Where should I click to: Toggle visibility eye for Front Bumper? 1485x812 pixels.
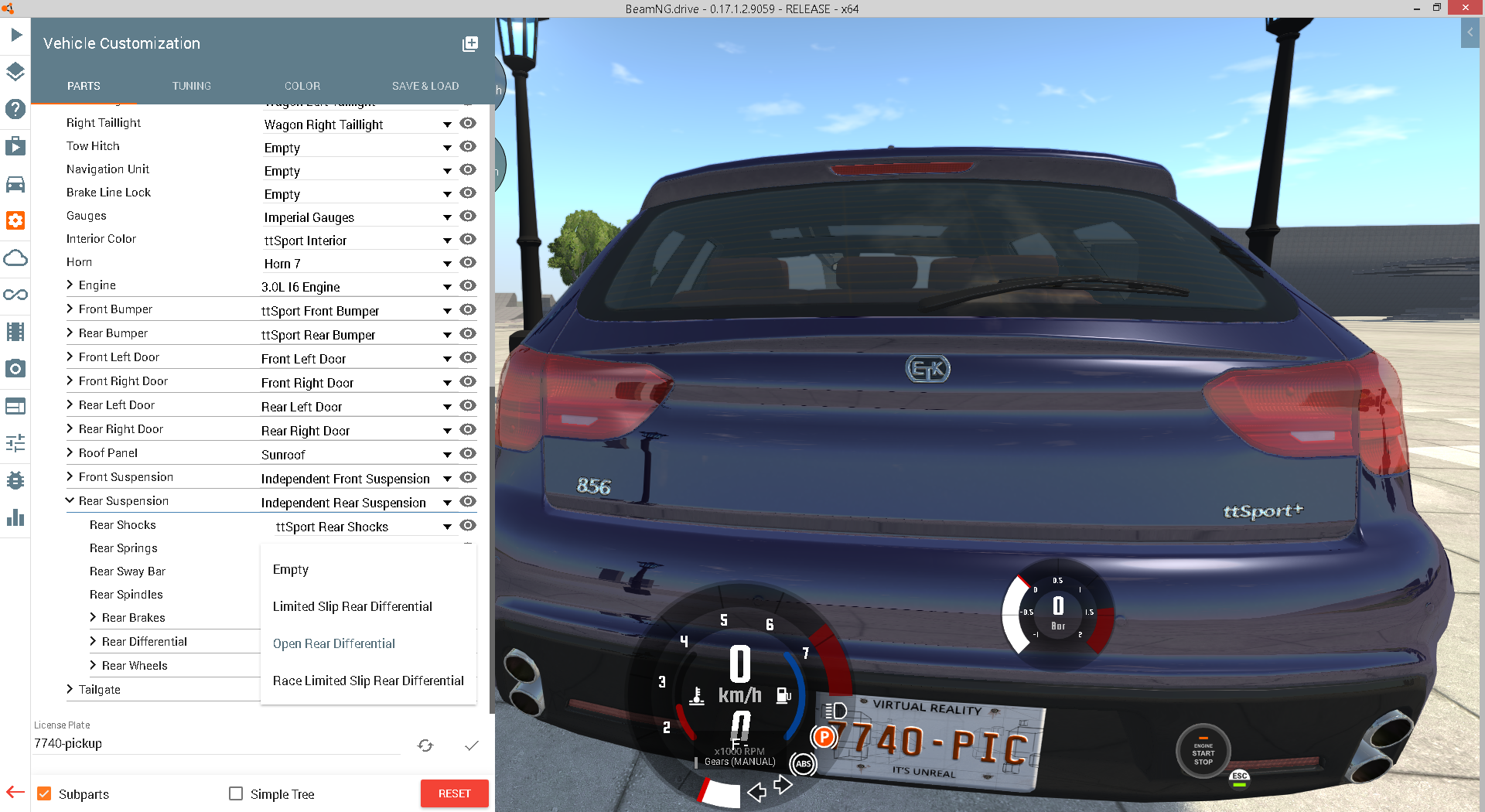point(468,309)
